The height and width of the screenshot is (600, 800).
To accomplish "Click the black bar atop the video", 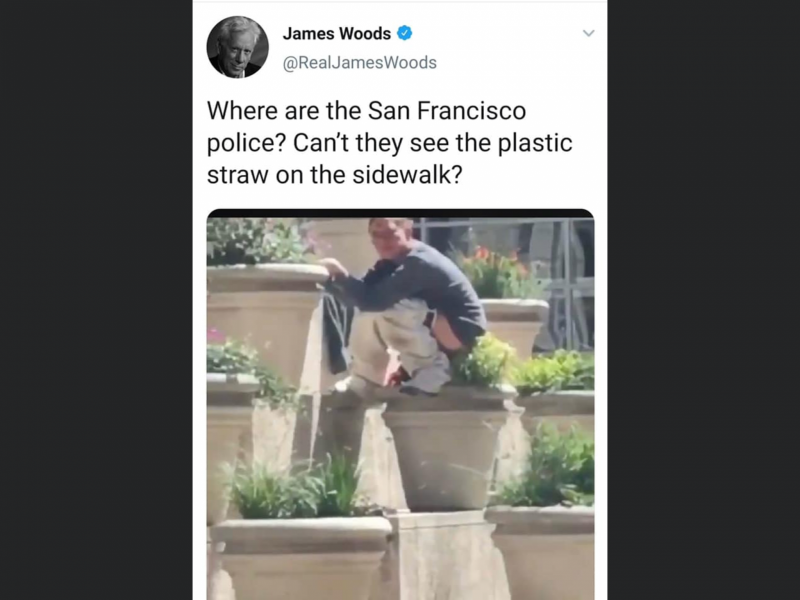I will tap(400, 213).
